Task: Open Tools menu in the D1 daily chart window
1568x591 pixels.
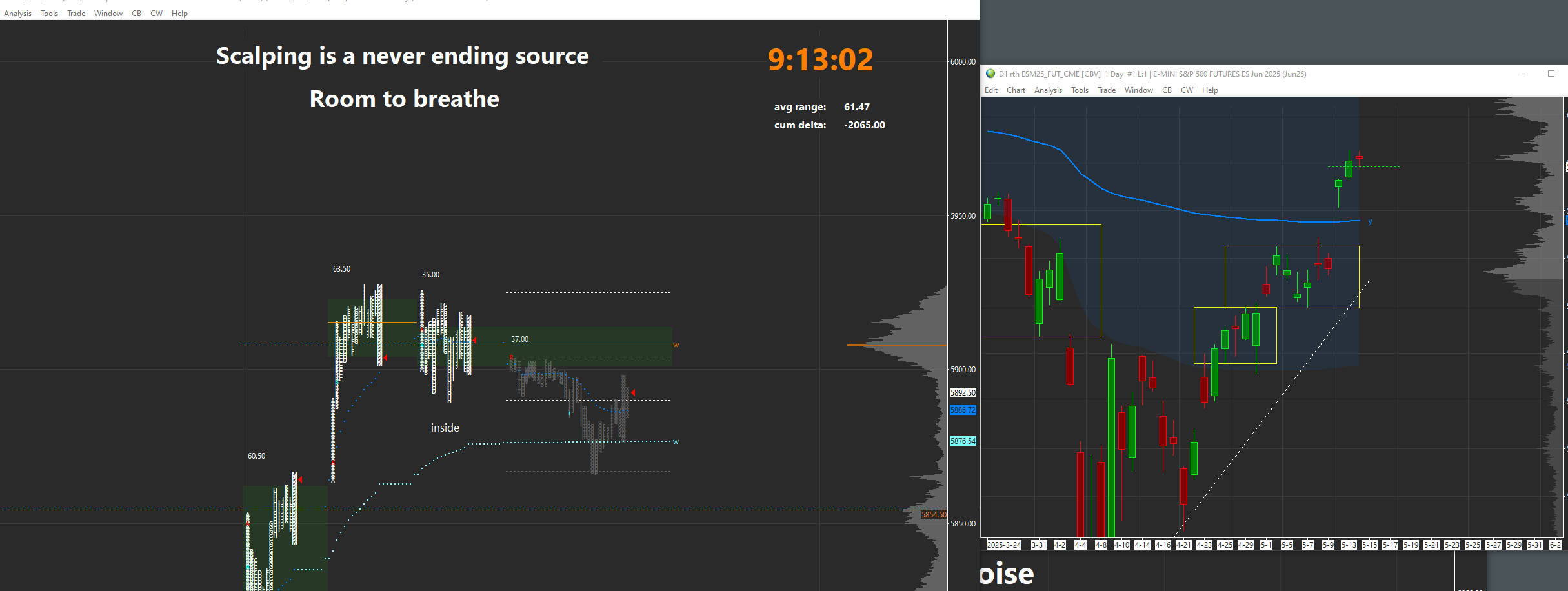Action: (1080, 90)
